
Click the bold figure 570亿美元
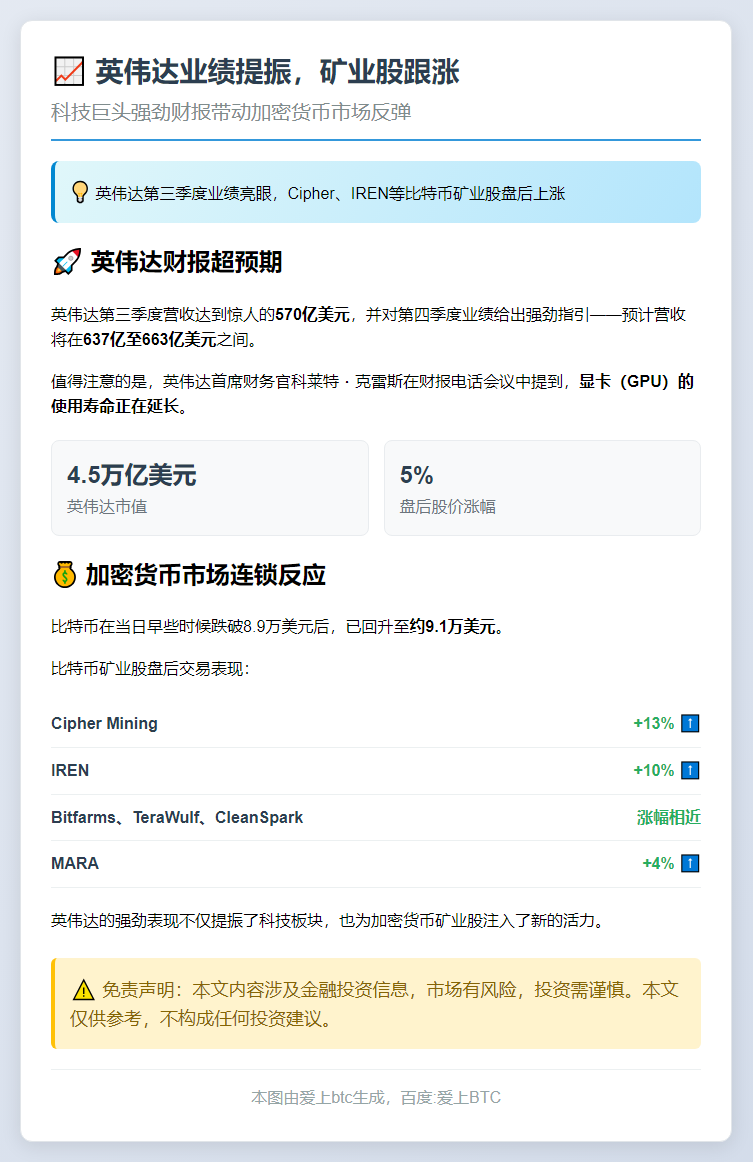[x=312, y=315]
